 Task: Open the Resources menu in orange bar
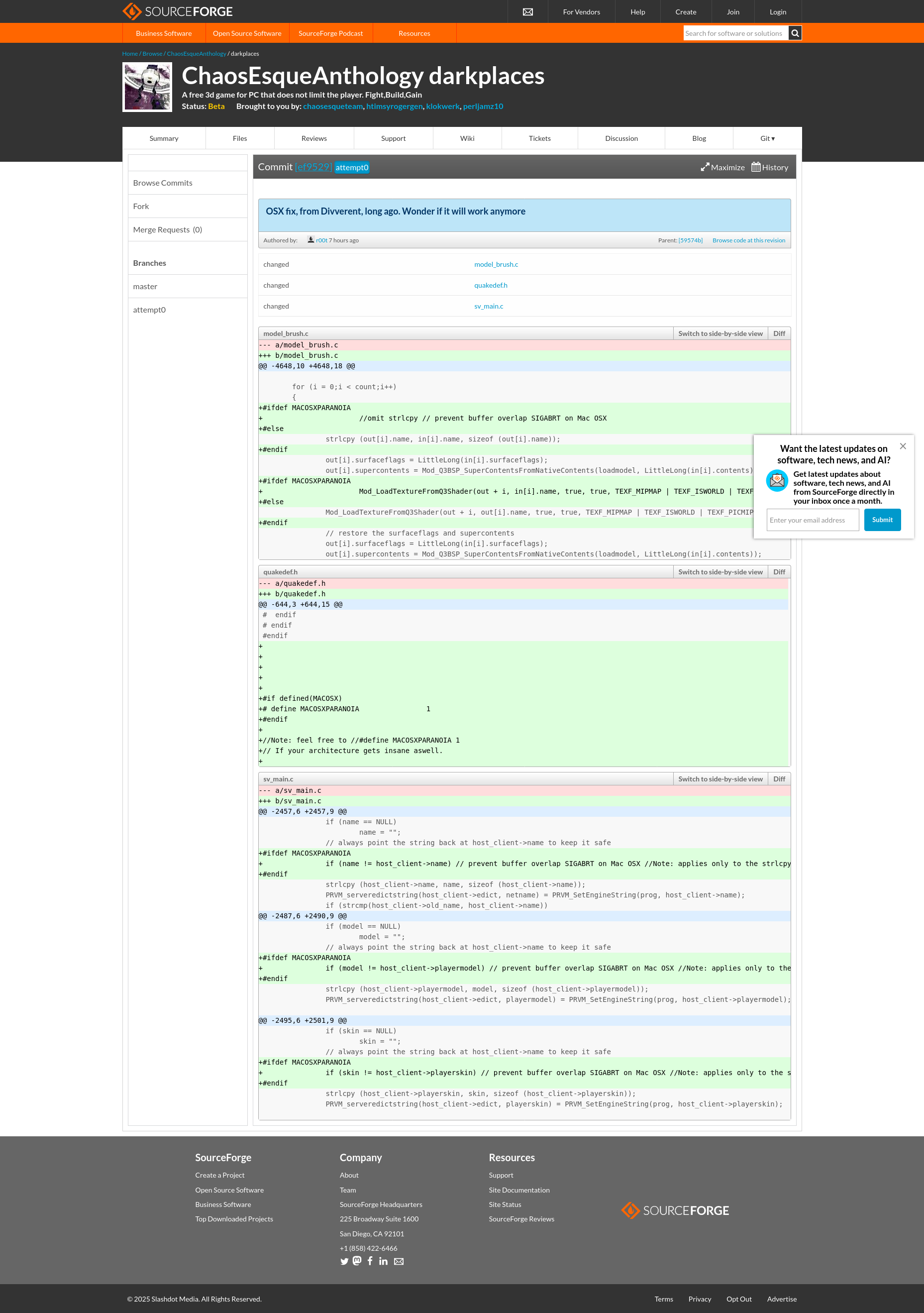point(414,33)
